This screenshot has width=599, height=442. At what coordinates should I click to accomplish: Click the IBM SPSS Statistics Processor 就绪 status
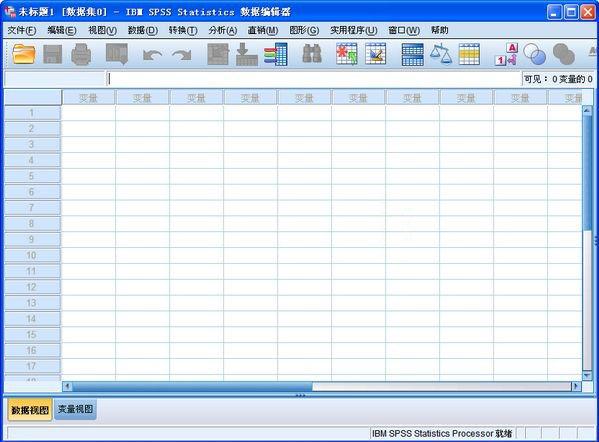pyautogui.click(x=442, y=434)
